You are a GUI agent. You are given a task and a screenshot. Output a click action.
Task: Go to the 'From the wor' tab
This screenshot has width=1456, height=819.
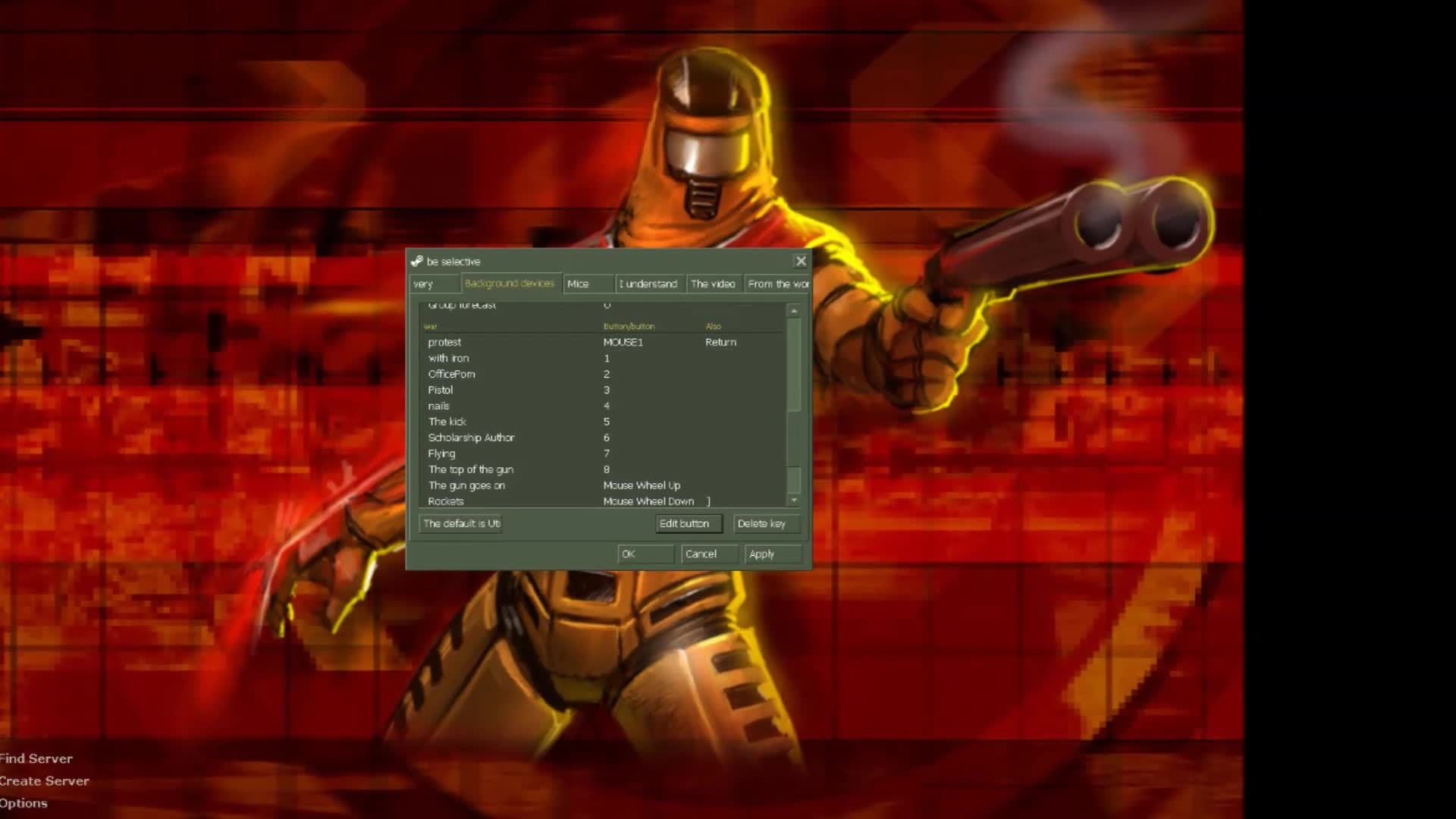[777, 284]
